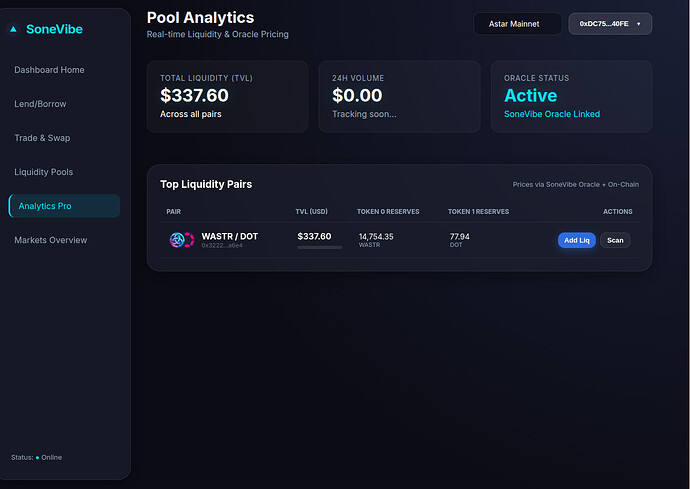
Task: Open the wallet address dropdown arrow
Action: [x=639, y=24]
